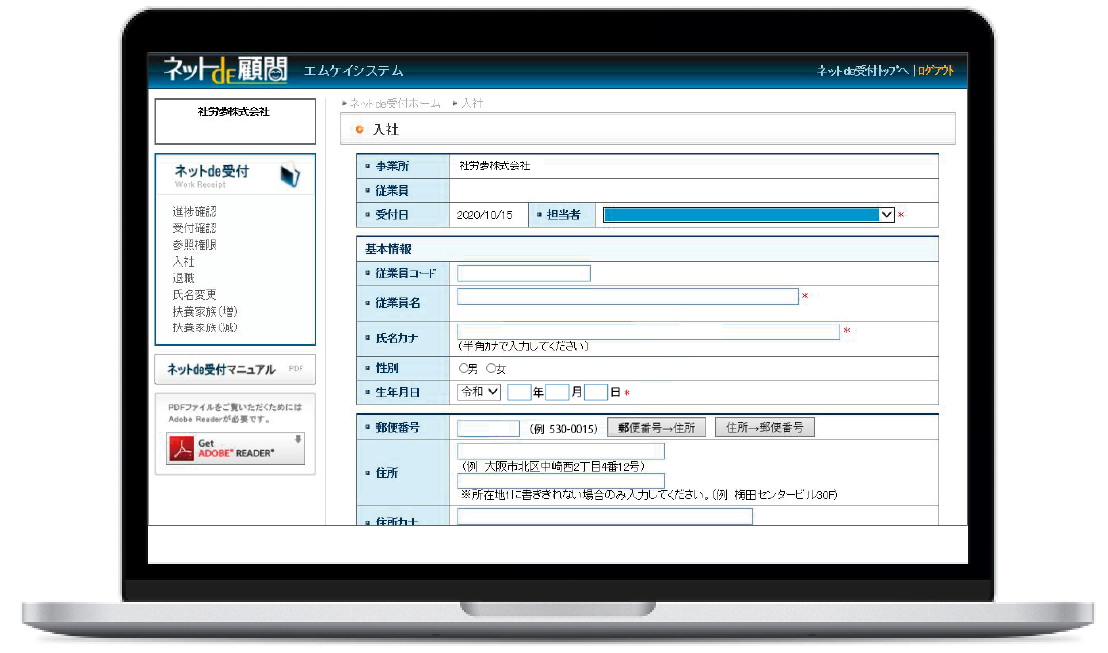Screen dimensions: 1108x653
Task: Click the birth day input field
Action: pos(596,392)
